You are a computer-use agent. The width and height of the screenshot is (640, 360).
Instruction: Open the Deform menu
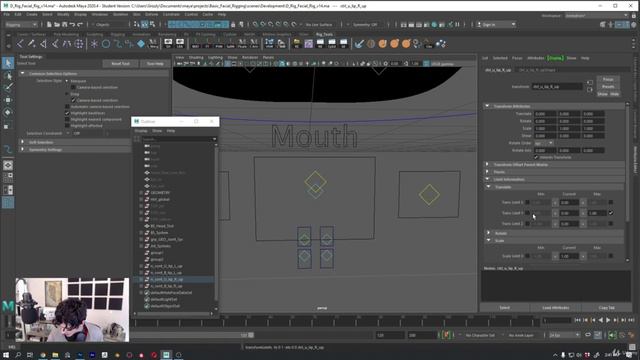point(151,14)
